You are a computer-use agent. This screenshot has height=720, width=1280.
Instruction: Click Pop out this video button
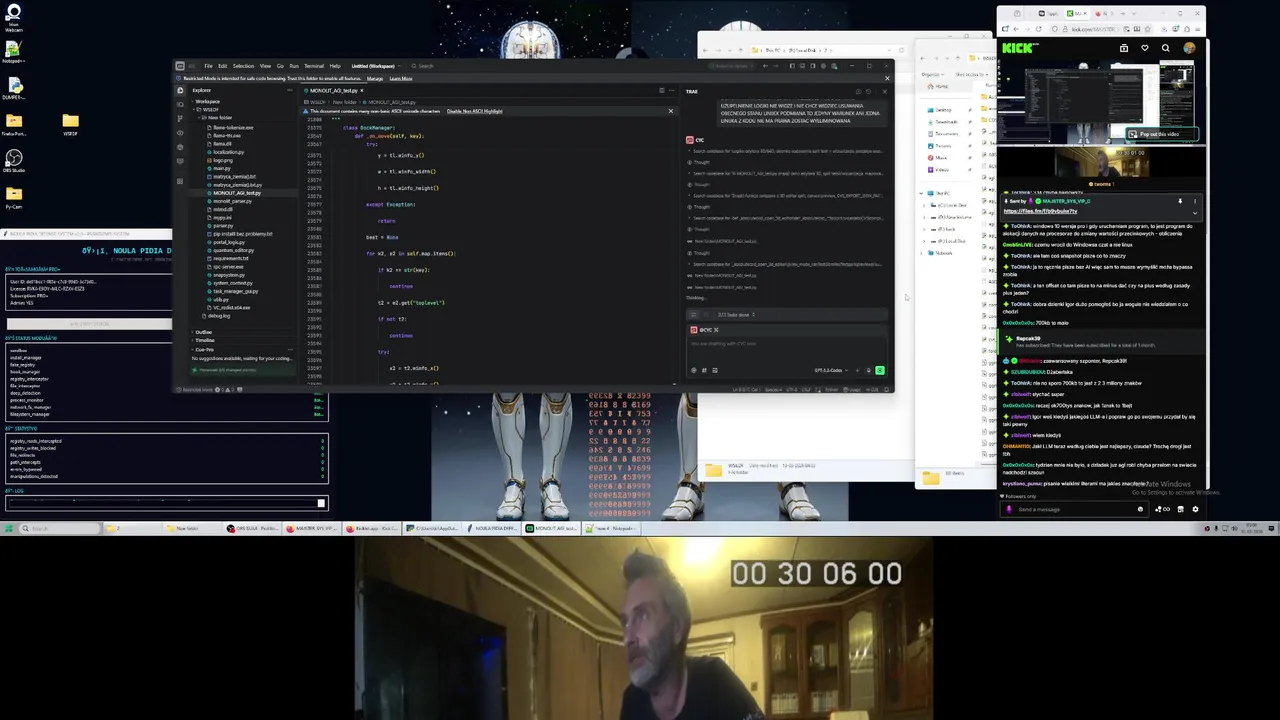(x=1162, y=134)
